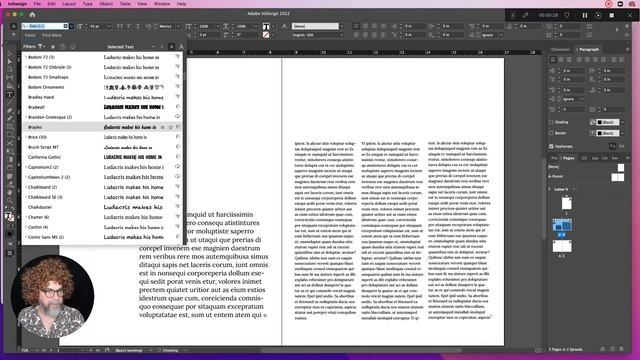Enable the Shading checkbox
The width and height of the screenshot is (640, 360).
[551, 122]
